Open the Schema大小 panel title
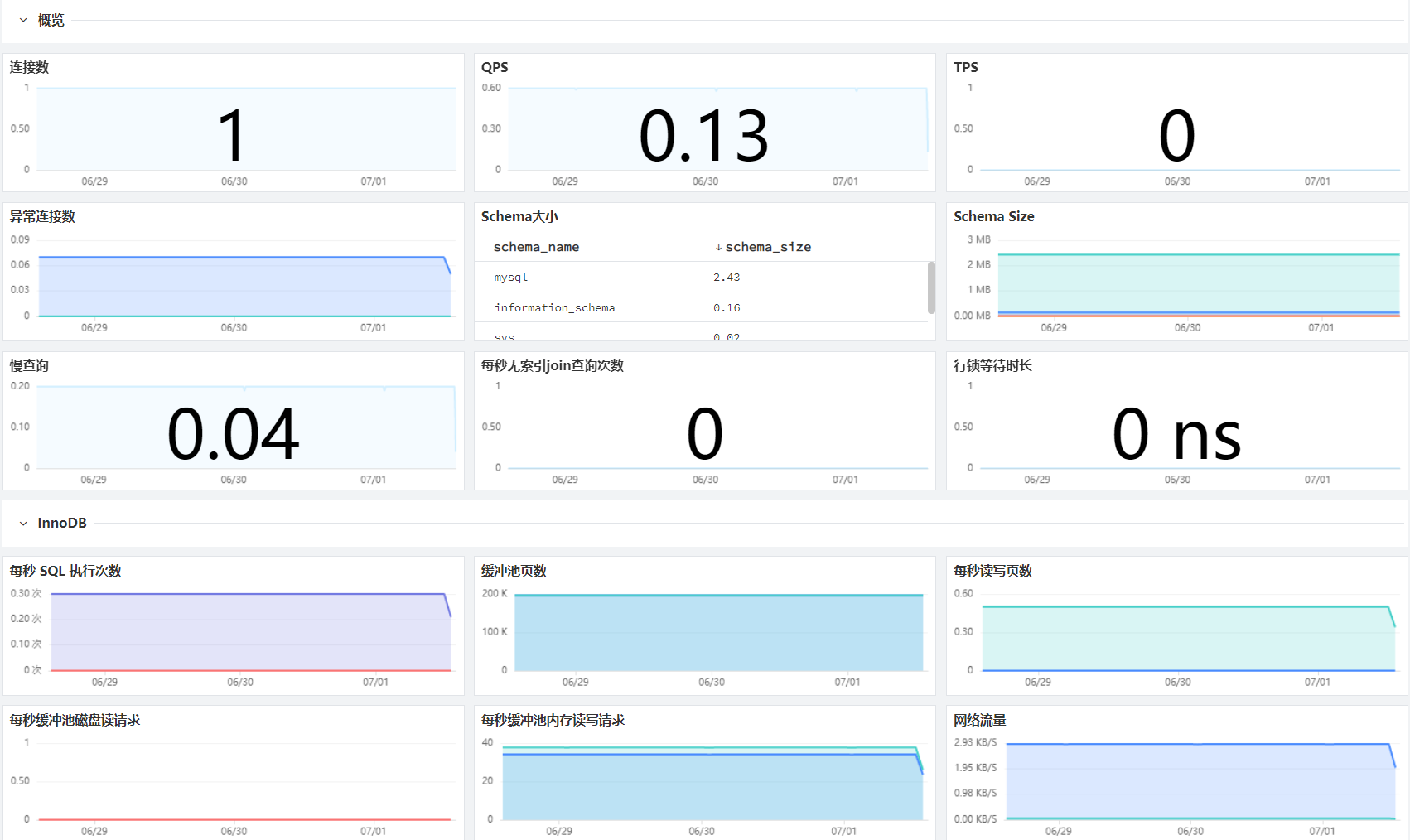Image resolution: width=1410 pixels, height=840 pixels. [x=519, y=216]
